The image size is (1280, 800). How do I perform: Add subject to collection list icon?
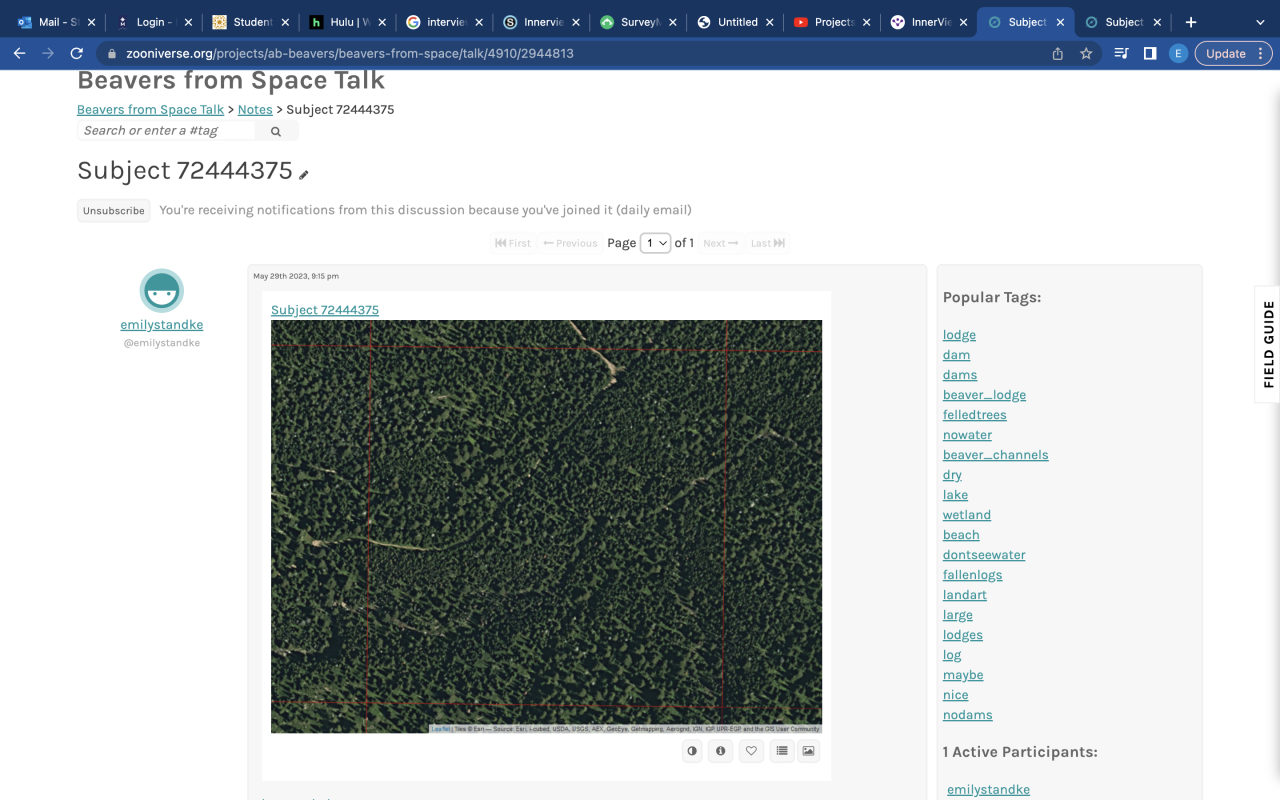(x=781, y=751)
